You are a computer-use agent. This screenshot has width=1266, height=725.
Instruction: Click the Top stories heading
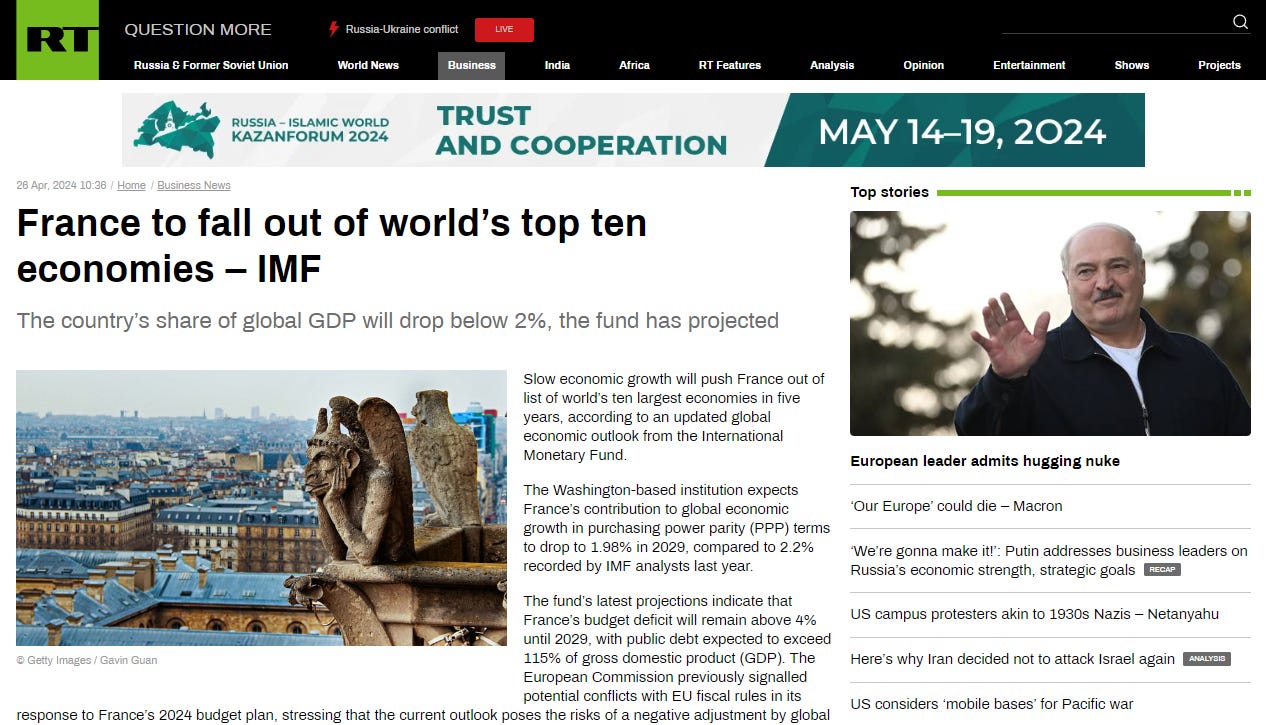(x=889, y=192)
